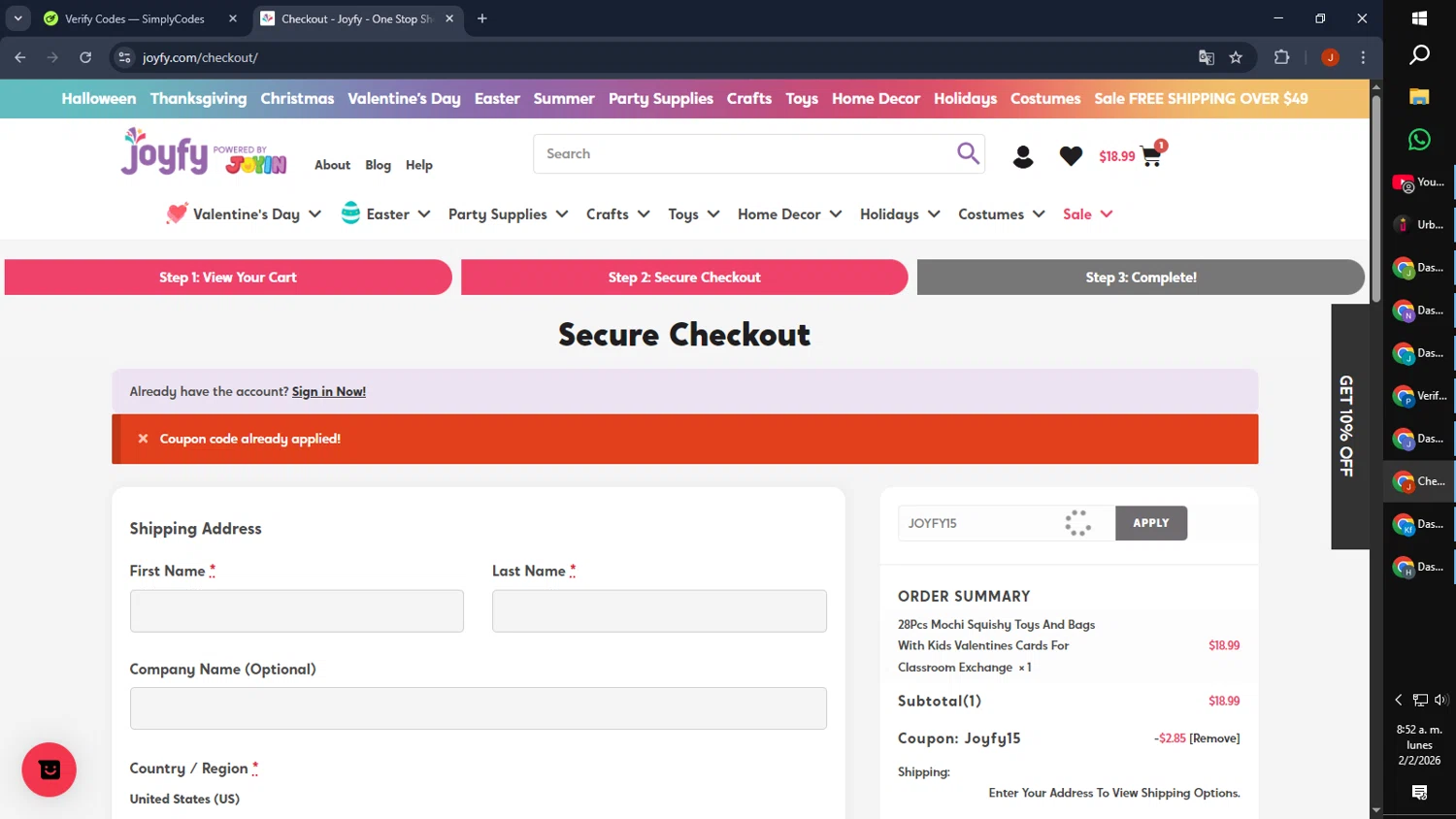Open Summer in the top banner
1456x819 pixels.
click(564, 98)
